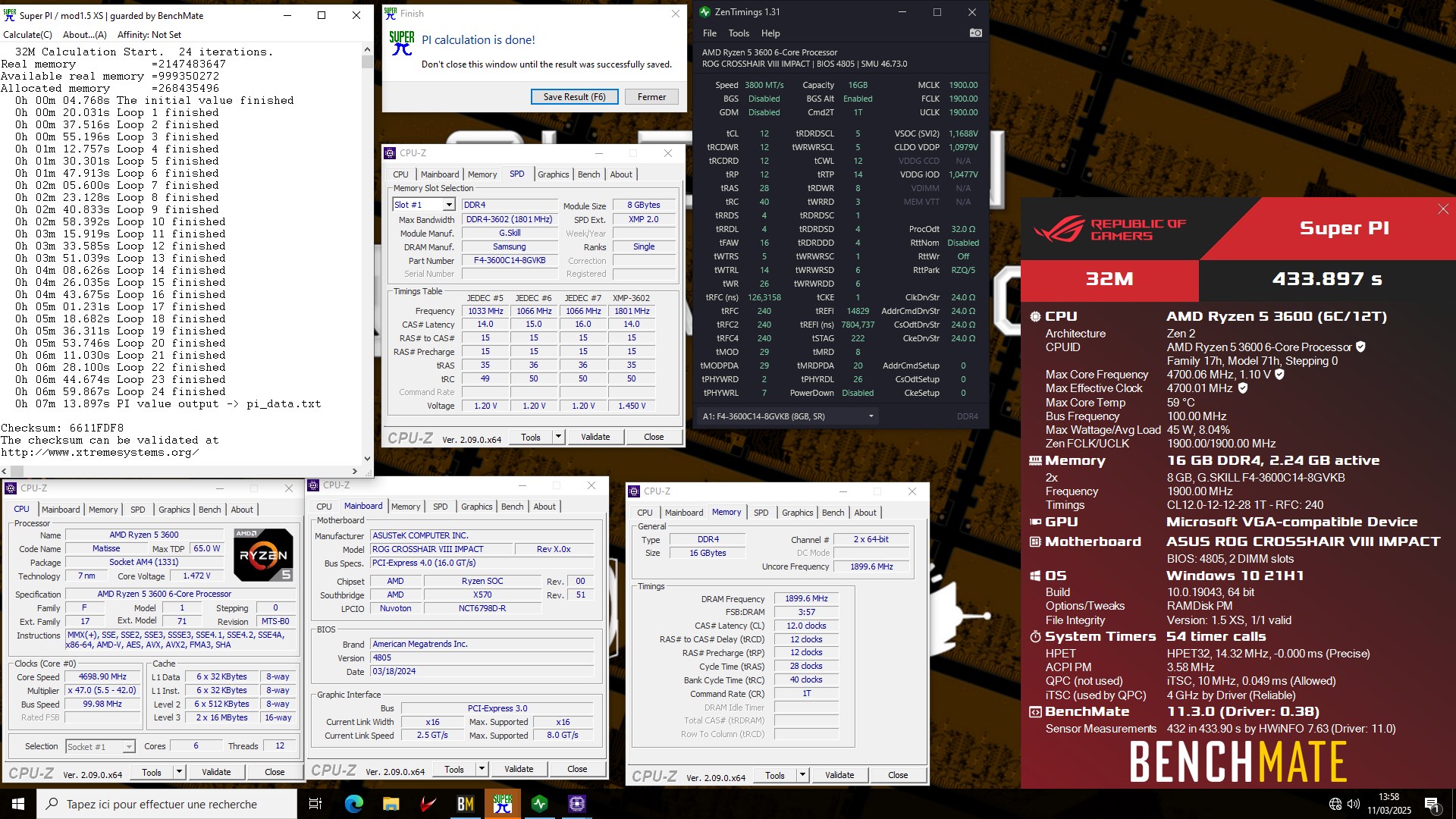Image resolution: width=1456 pixels, height=819 pixels.
Task: Open the notification center icon
Action: click(x=1432, y=805)
